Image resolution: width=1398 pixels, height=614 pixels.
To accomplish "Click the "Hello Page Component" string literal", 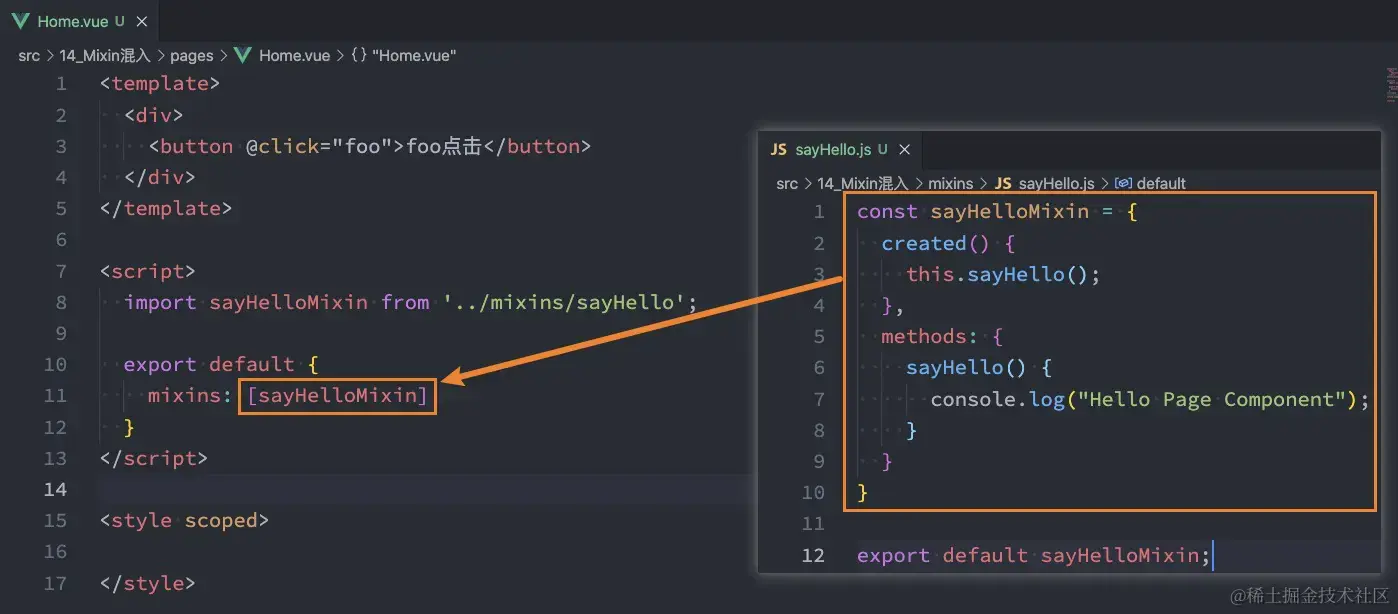I will coord(1212,399).
